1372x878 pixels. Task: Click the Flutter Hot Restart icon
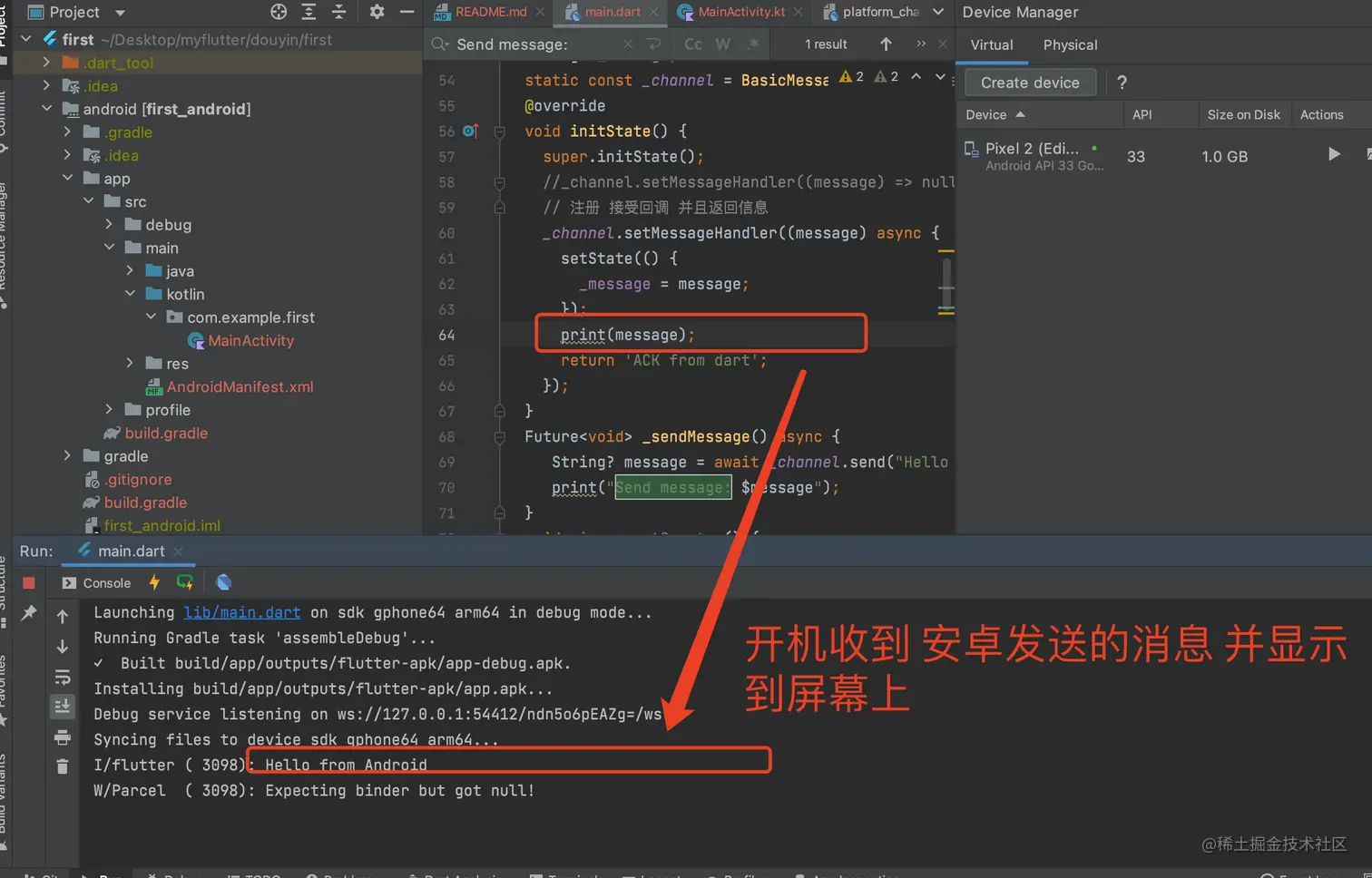185,582
